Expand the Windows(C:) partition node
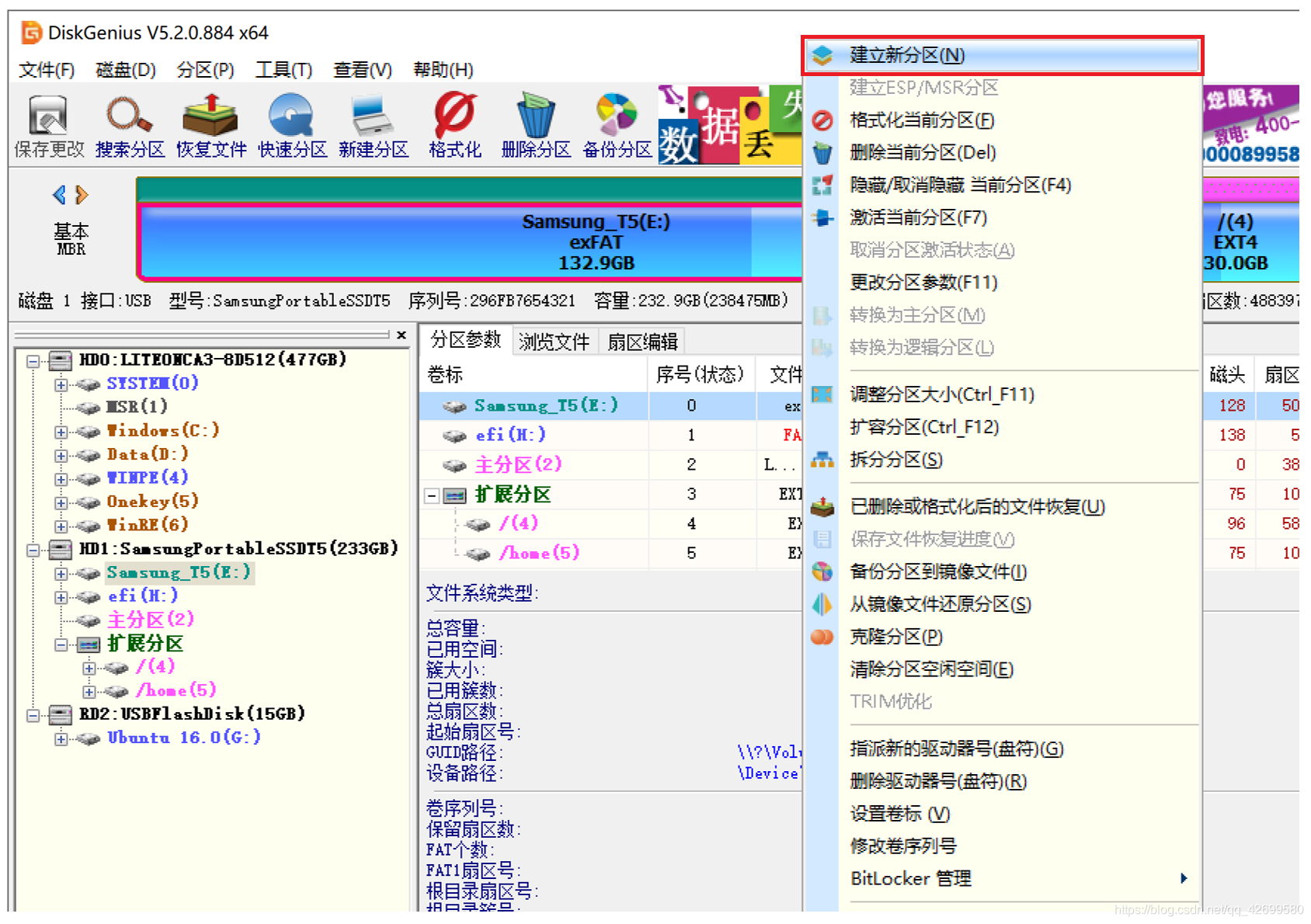The image size is (1311, 924). point(61,432)
